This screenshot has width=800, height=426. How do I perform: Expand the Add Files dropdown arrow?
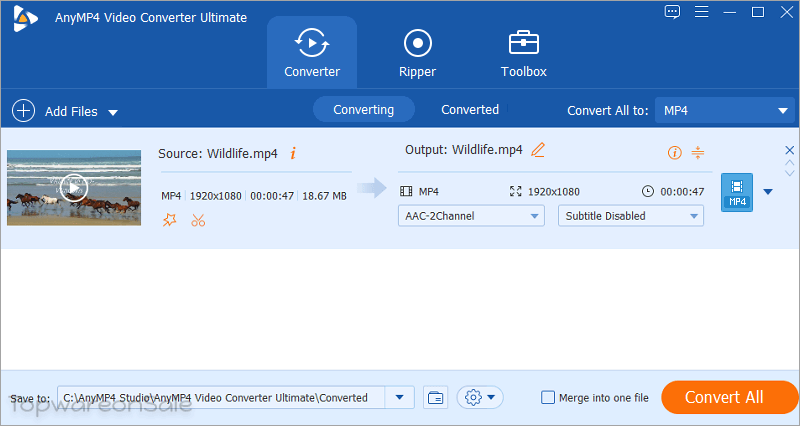[113, 112]
